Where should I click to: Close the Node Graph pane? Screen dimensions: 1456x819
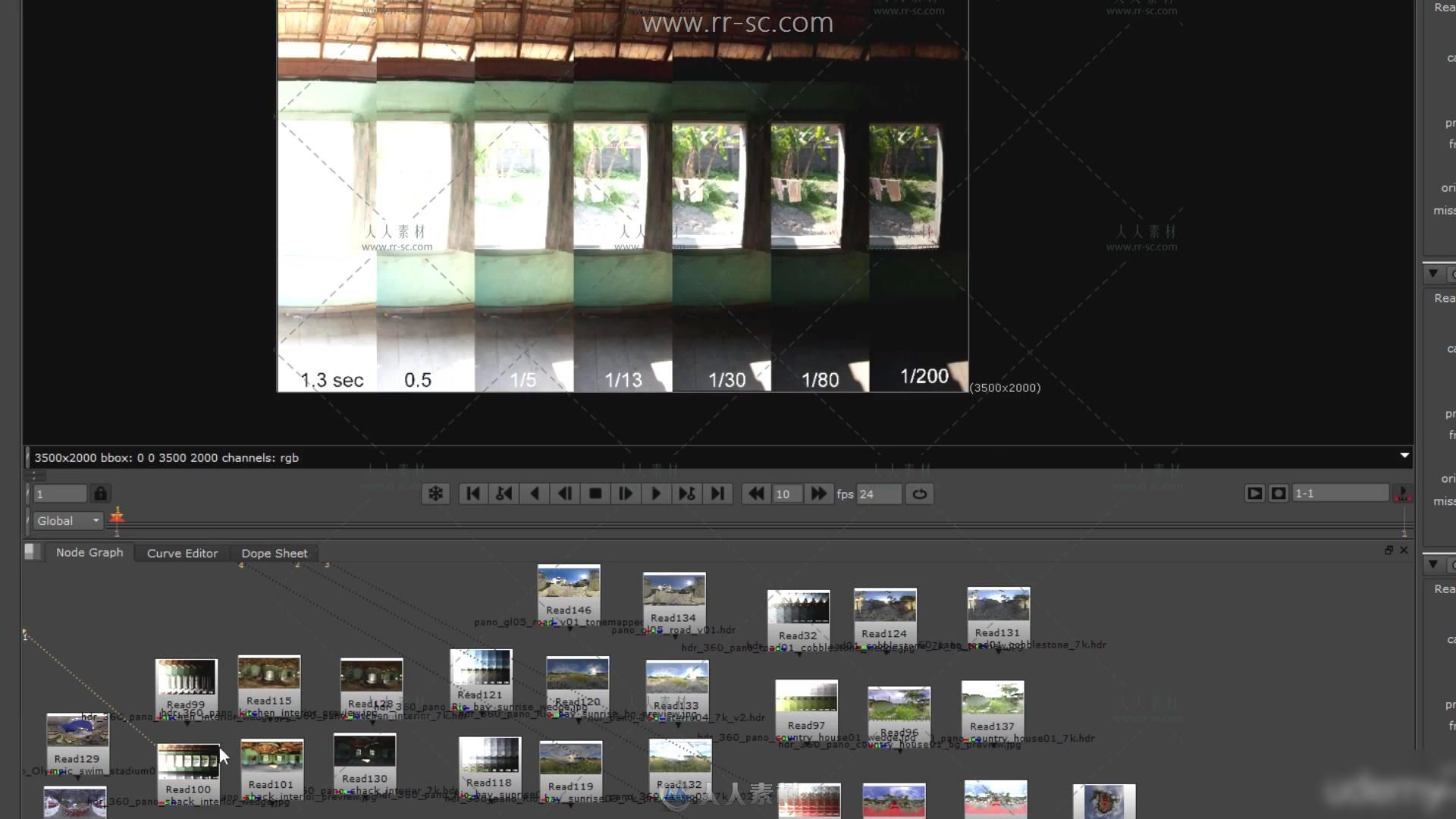pyautogui.click(x=1404, y=550)
